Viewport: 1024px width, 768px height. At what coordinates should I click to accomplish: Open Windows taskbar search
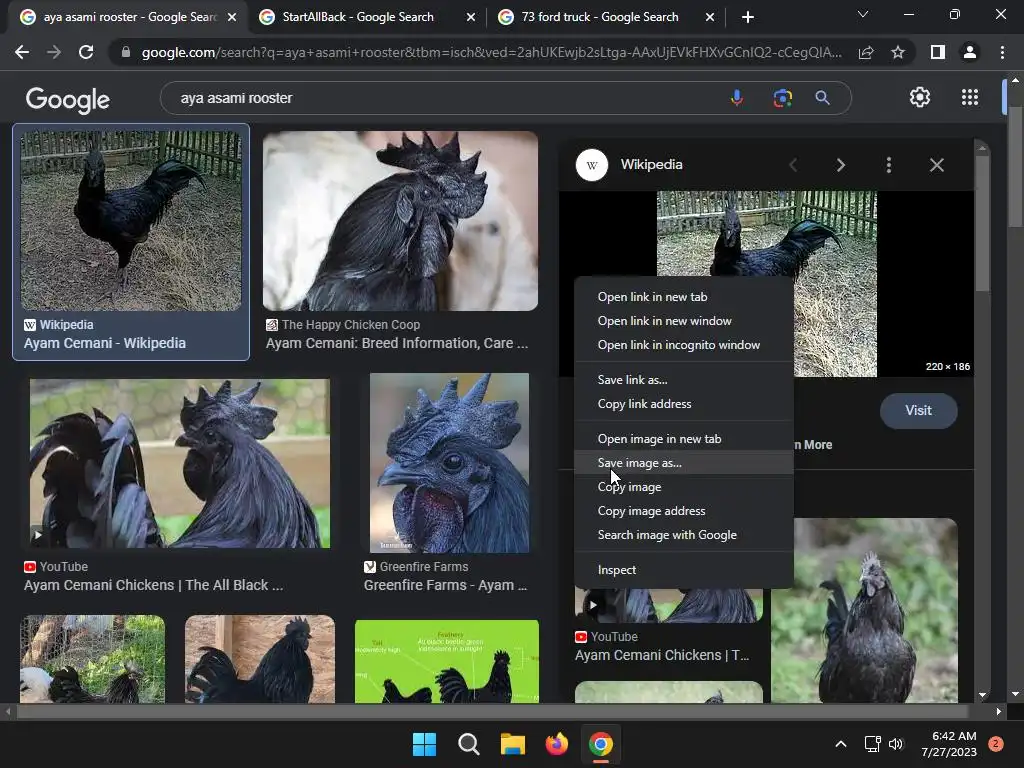pos(468,744)
